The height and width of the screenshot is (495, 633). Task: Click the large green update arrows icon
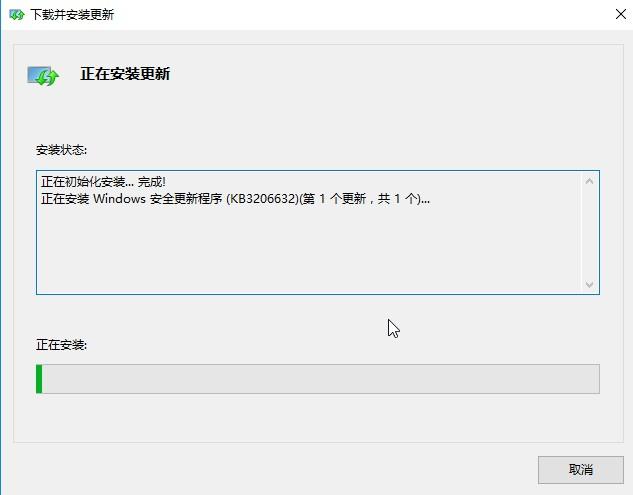pos(43,76)
